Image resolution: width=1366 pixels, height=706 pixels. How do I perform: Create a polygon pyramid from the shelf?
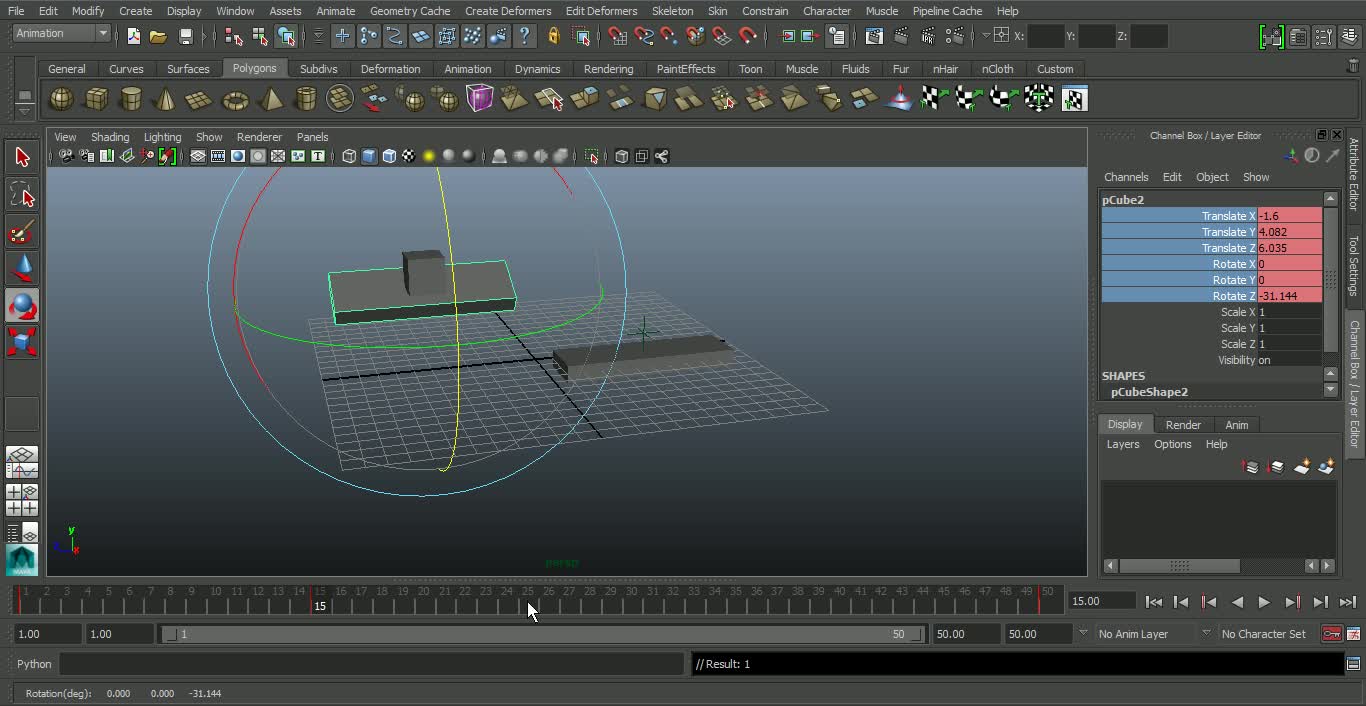coord(270,99)
